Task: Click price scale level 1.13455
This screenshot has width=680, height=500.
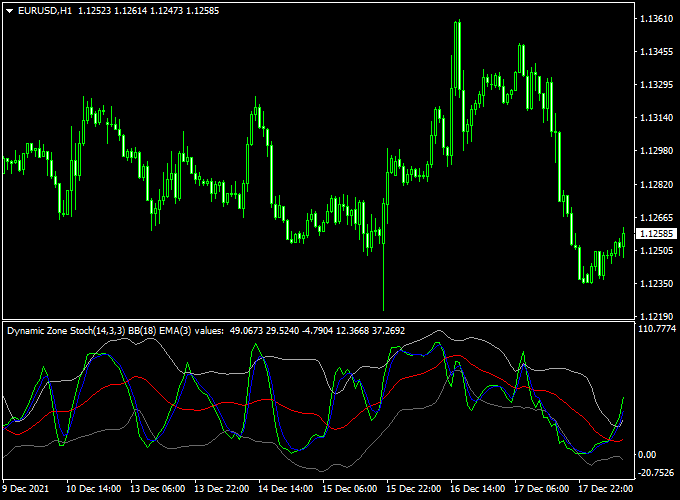Action: point(657,52)
